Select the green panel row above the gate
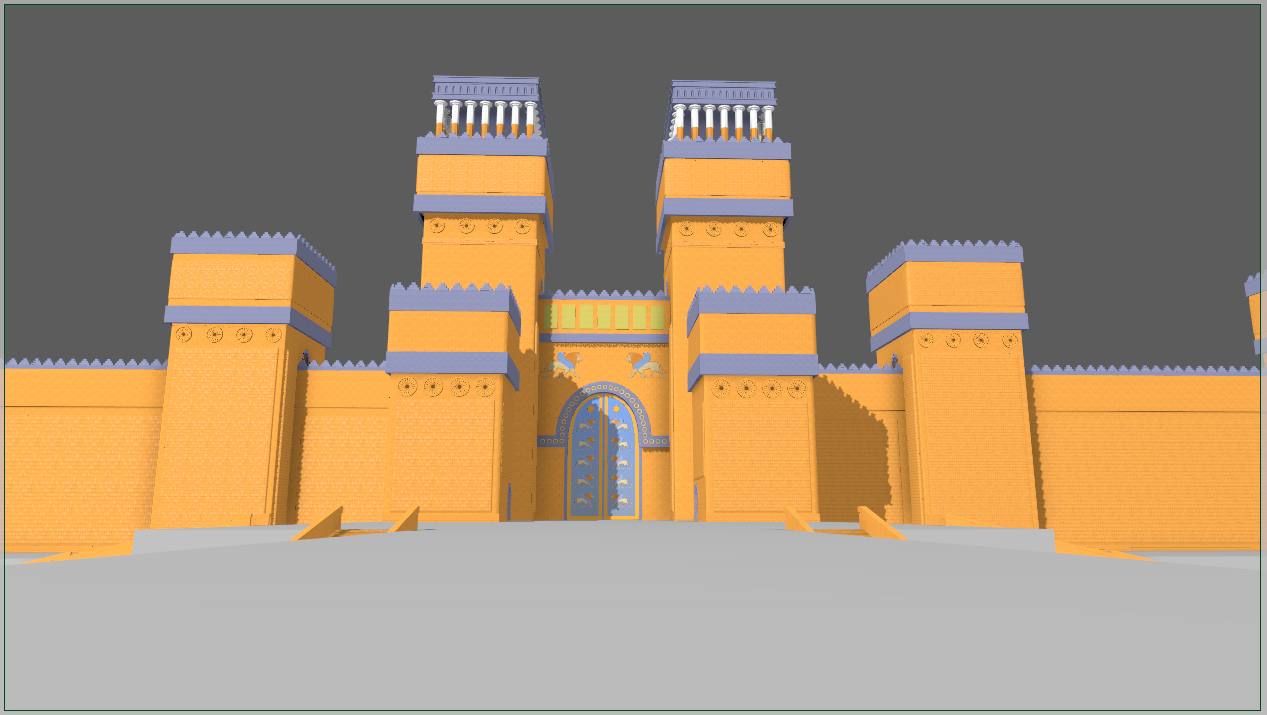The width and height of the screenshot is (1267, 715). (603, 317)
